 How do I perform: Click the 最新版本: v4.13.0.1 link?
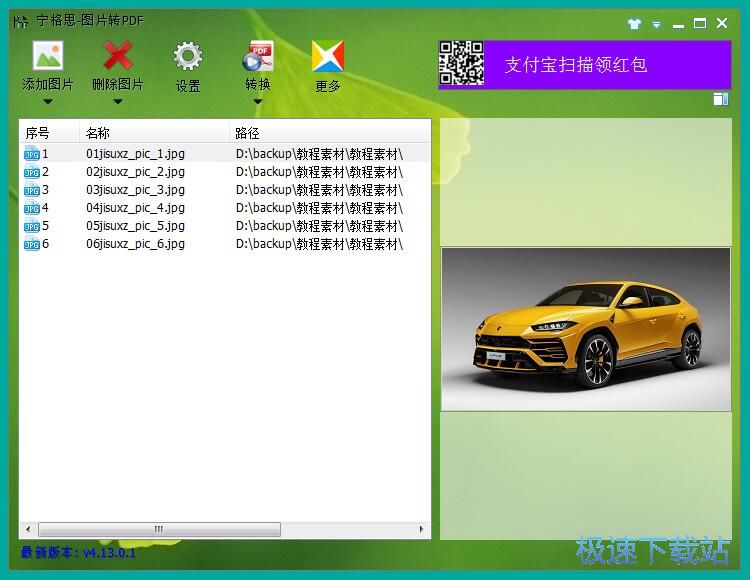[x=78, y=553]
